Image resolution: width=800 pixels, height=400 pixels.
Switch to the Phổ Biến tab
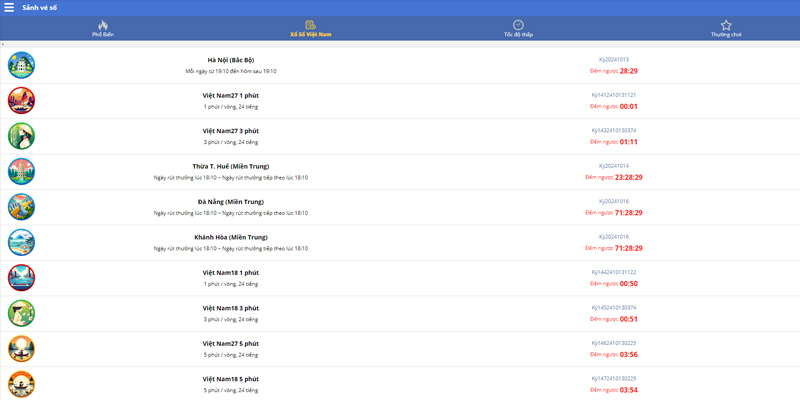(102, 28)
